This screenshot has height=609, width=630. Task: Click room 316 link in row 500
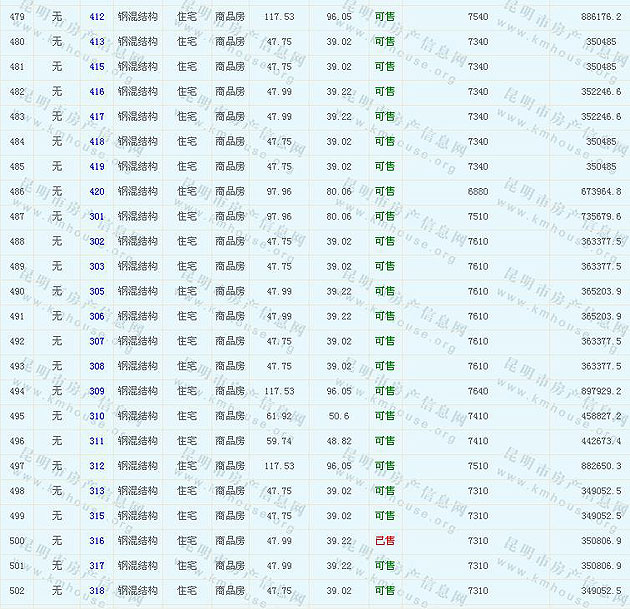click(x=96, y=541)
